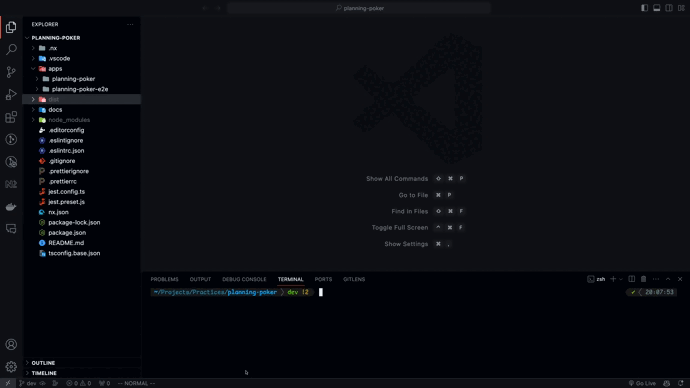Open remote window button in status bar

pyautogui.click(x=7, y=383)
